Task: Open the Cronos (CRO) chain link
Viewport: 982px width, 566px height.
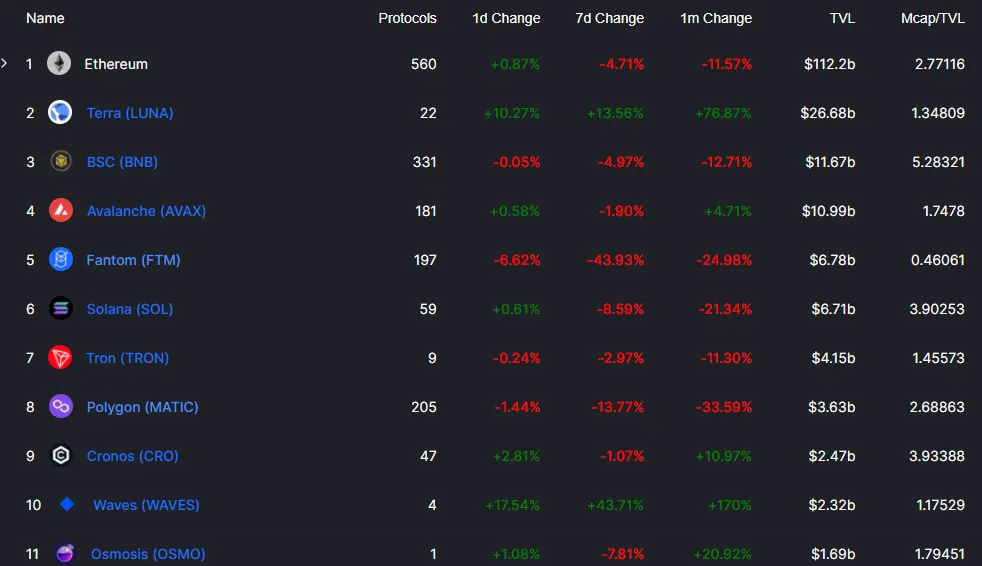Action: [132, 456]
